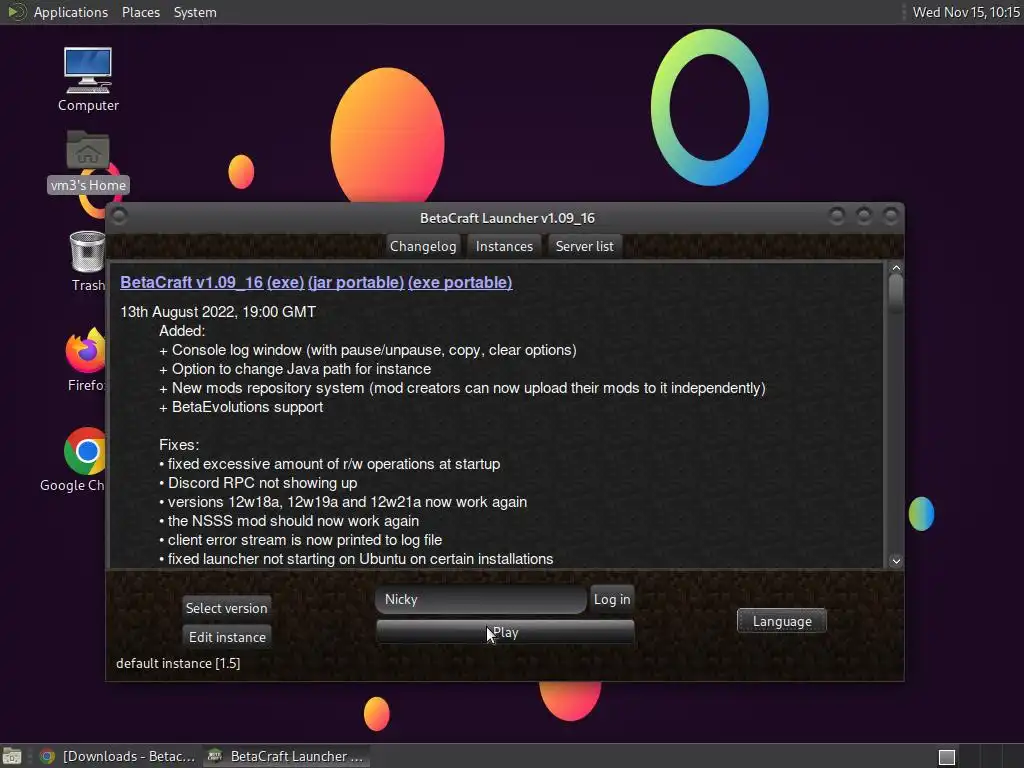The height and width of the screenshot is (768, 1024).
Task: Click the BetaCraft Launcher title bar text
Action: tap(507, 218)
